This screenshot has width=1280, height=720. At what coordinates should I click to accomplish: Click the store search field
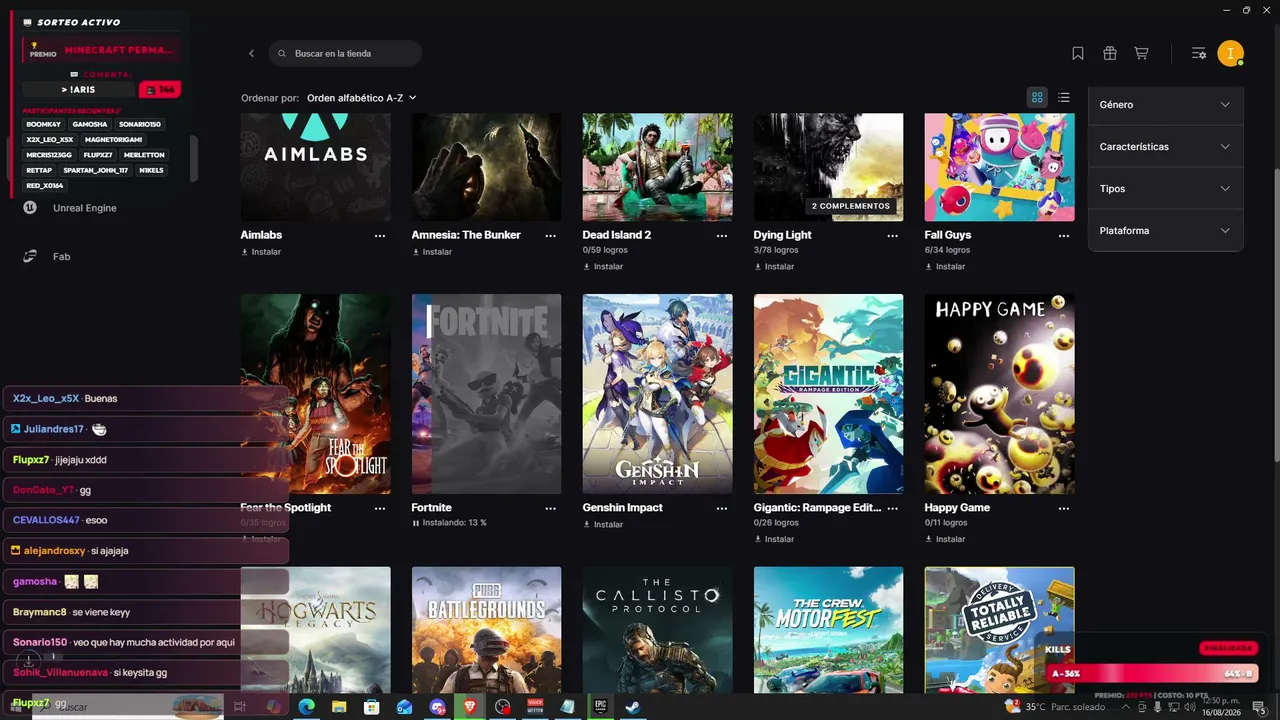(x=345, y=53)
